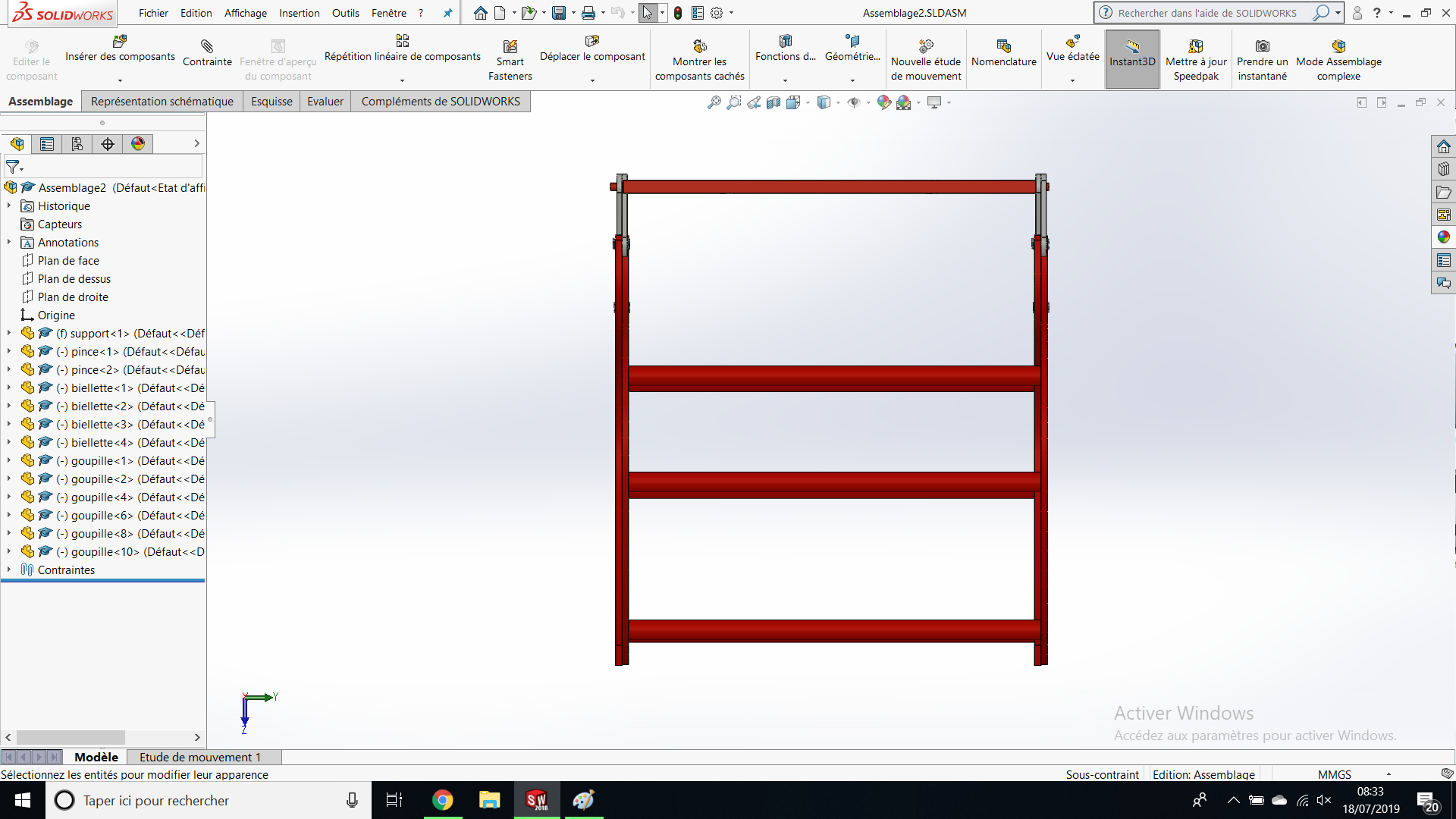Open the DisplayManager appearance icon
Image resolution: width=1456 pixels, height=819 pixels.
138,144
